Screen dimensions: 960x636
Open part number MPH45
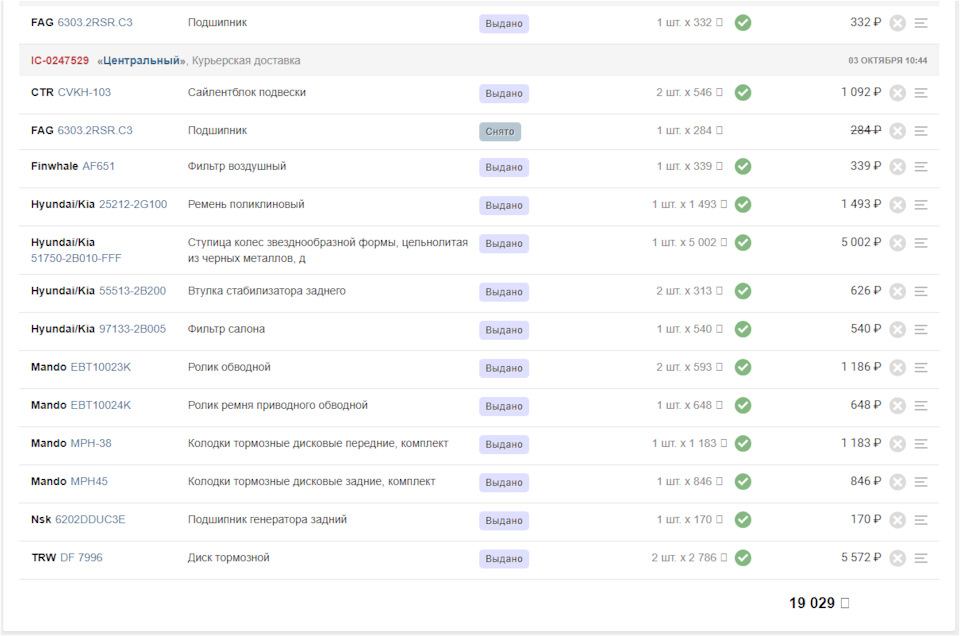(x=89, y=481)
